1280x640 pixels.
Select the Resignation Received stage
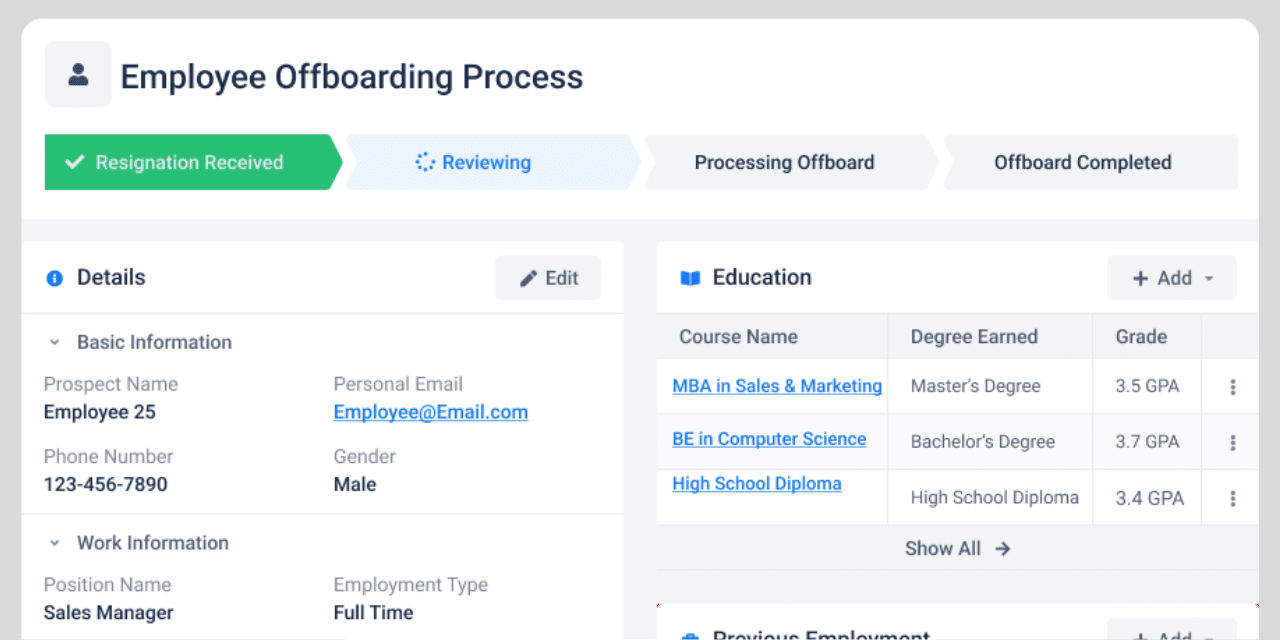pyautogui.click(x=189, y=162)
